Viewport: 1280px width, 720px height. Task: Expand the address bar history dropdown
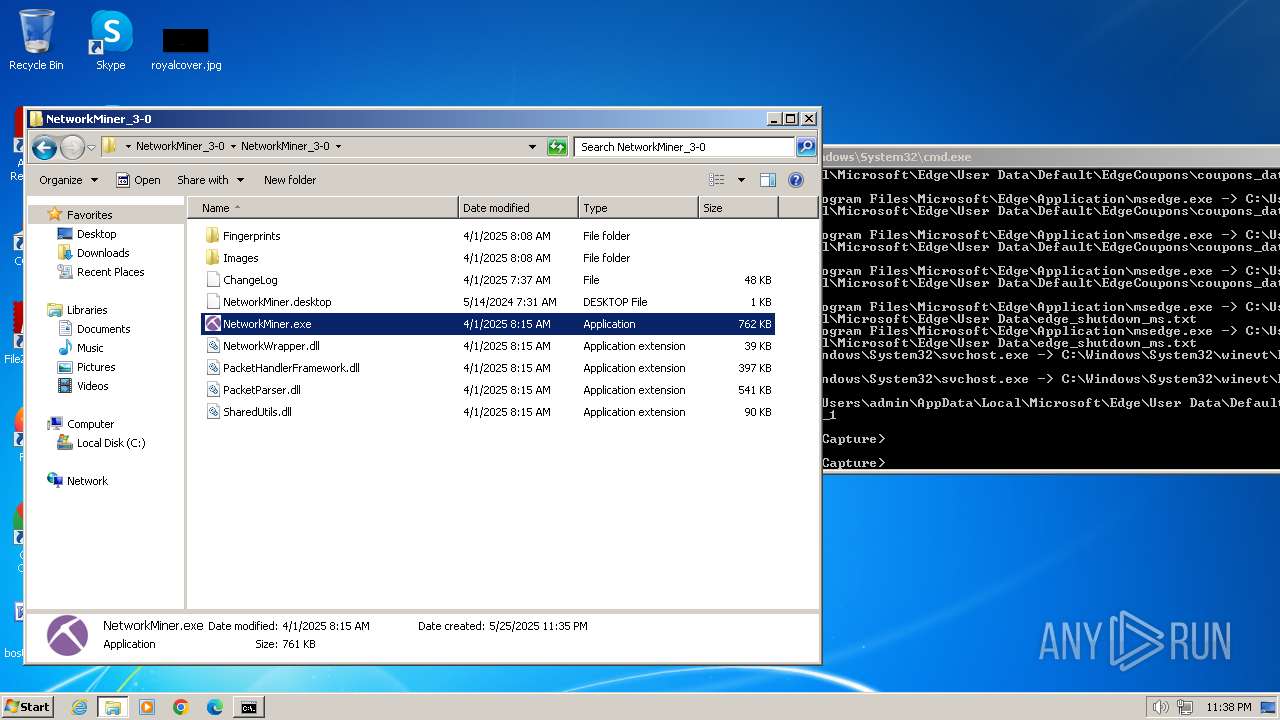click(532, 147)
